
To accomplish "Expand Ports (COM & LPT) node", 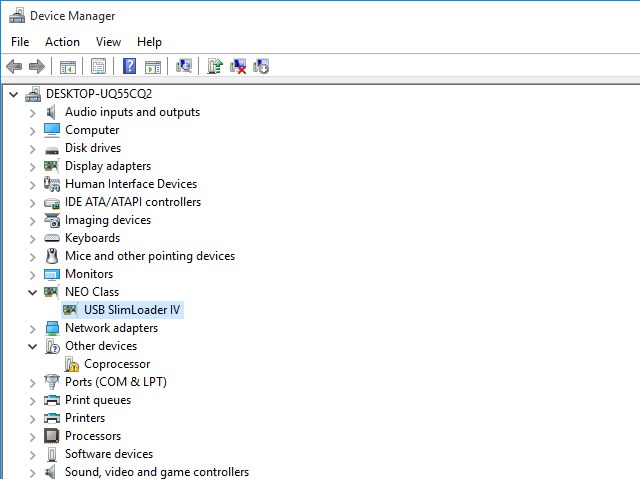I will tap(33, 382).
